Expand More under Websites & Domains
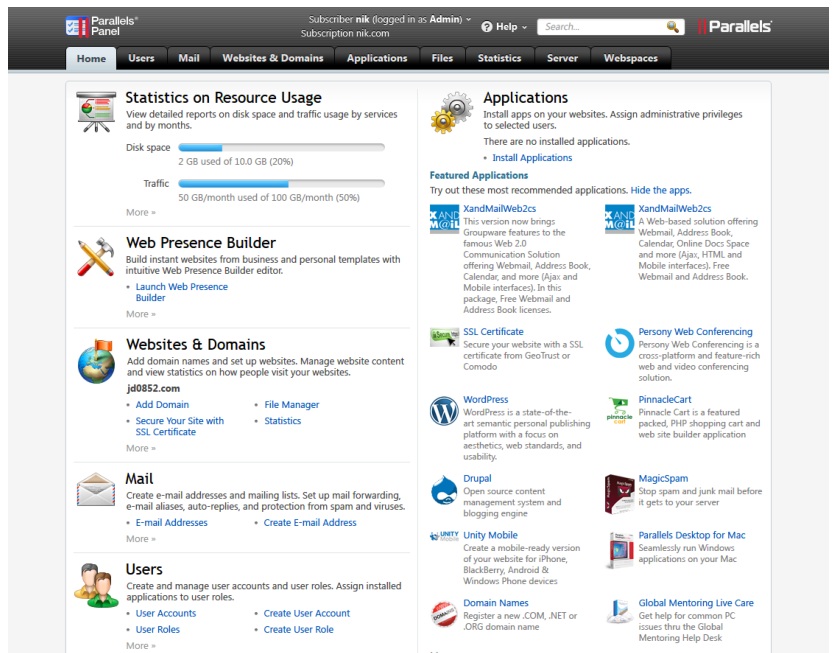This screenshot has height=653, width=836. (141, 448)
